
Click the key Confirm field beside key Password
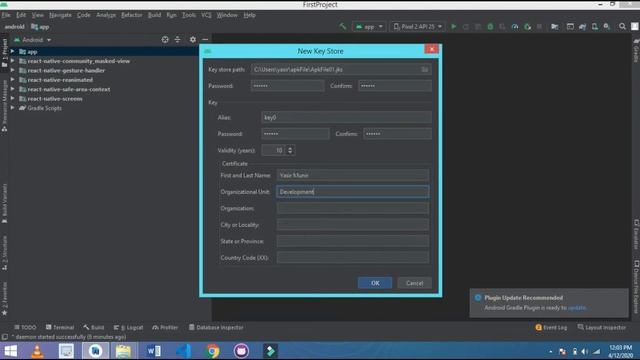398,134
